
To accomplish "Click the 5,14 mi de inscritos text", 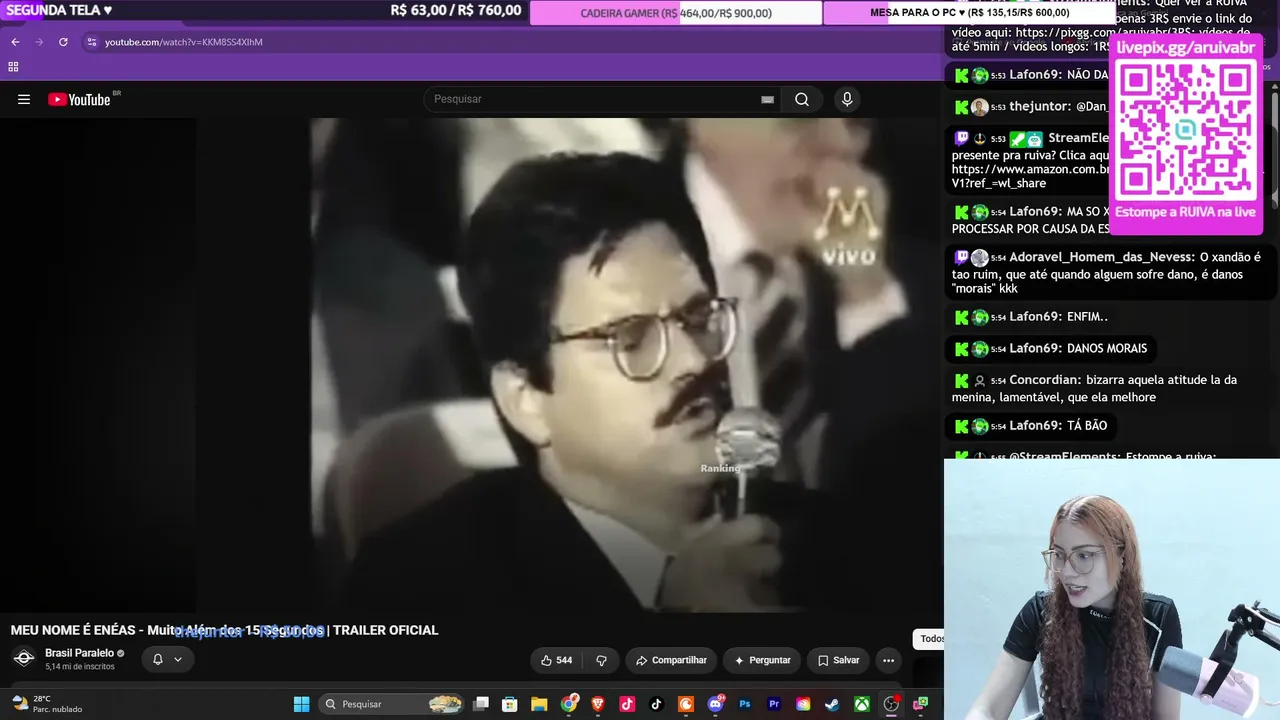I will (80, 667).
